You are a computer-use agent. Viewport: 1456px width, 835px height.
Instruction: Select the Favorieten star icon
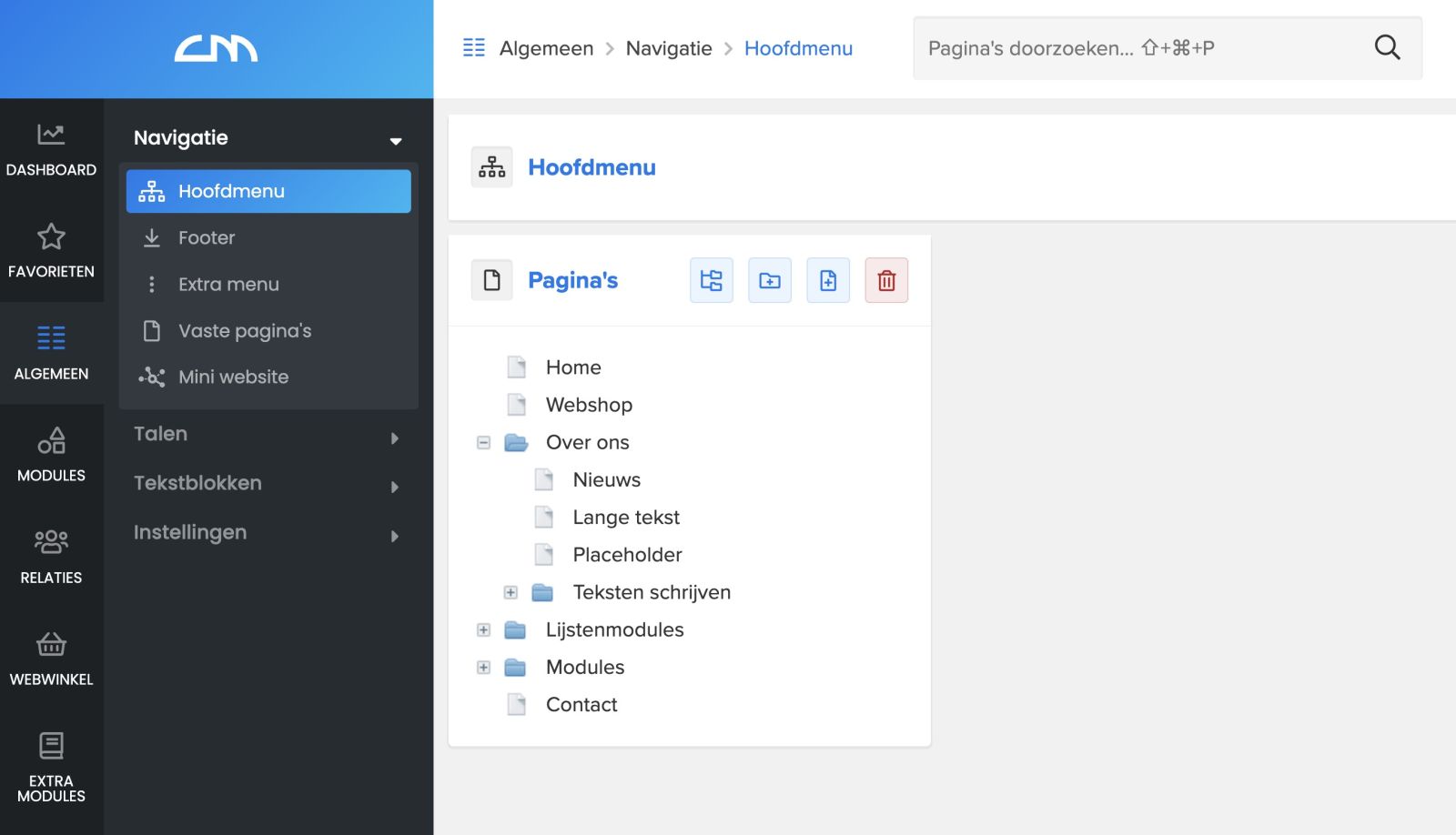pyautogui.click(x=51, y=237)
